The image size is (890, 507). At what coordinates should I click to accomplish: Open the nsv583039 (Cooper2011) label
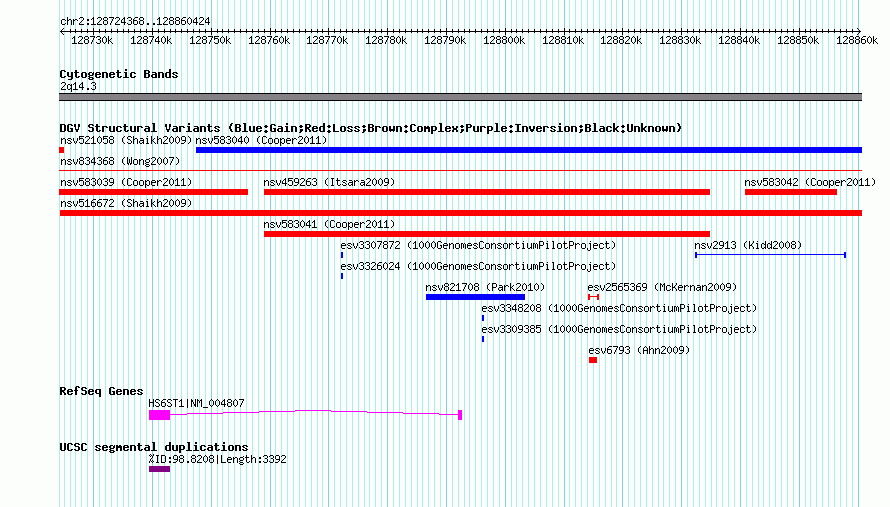pyautogui.click(x=126, y=182)
